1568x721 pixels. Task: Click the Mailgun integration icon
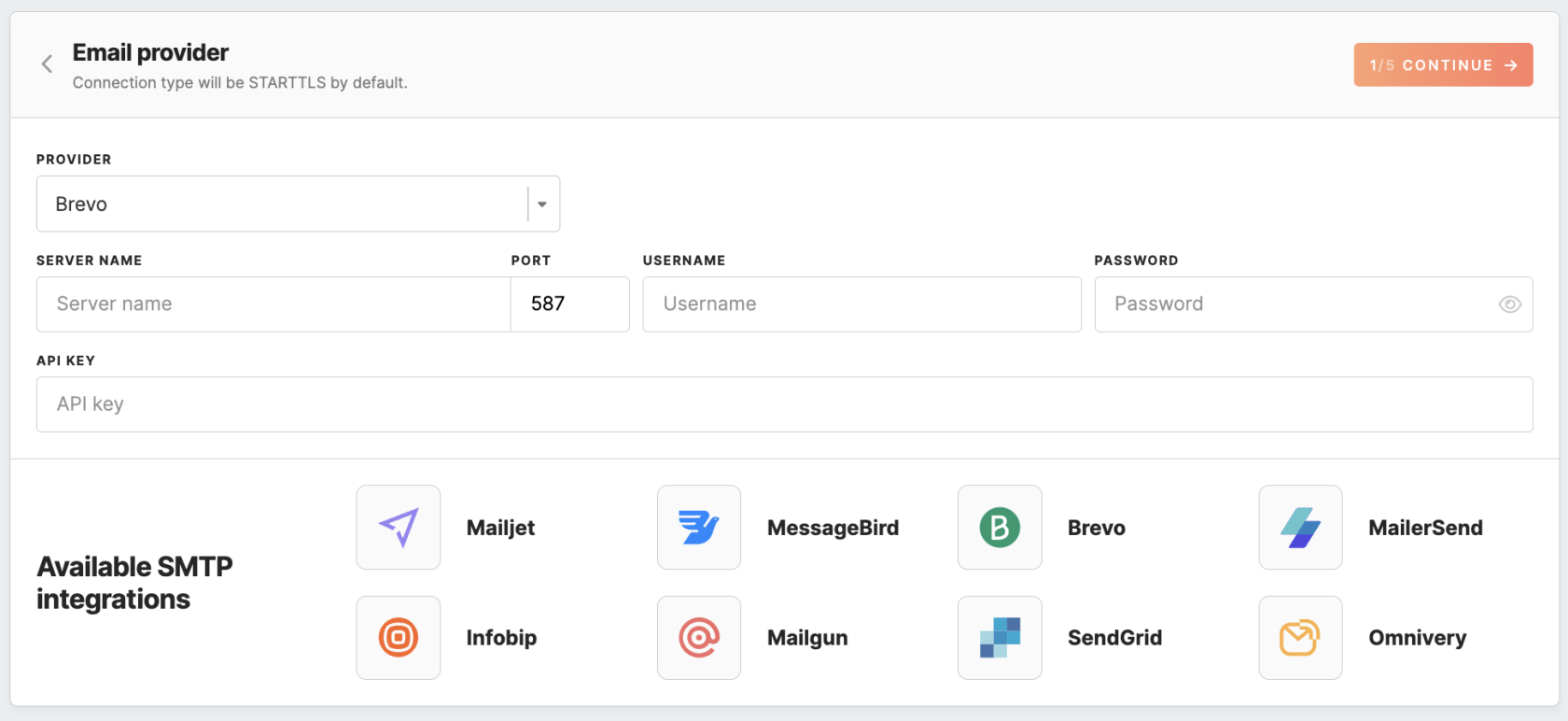pyautogui.click(x=699, y=638)
